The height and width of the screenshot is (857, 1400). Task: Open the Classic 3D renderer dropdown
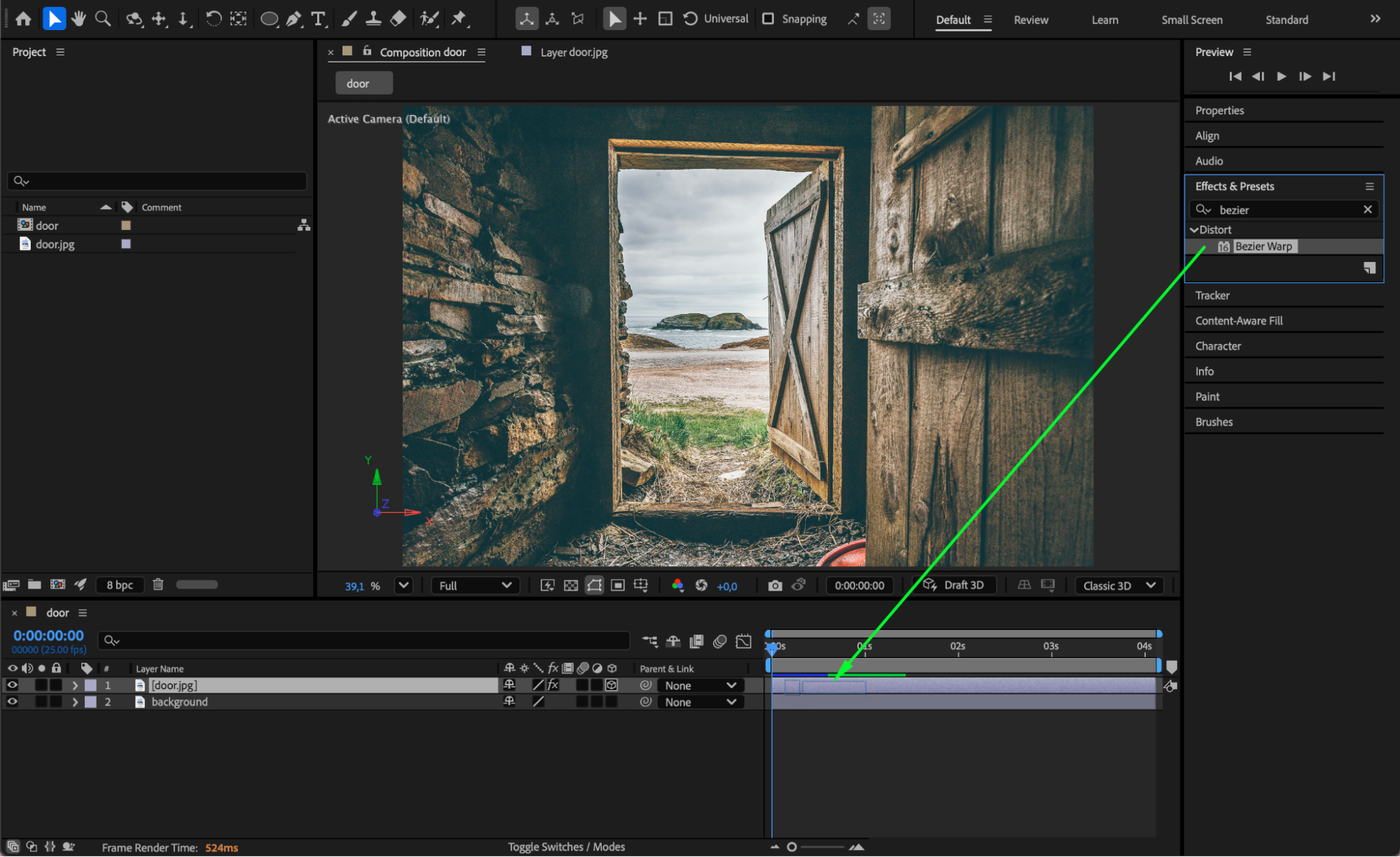1118,586
